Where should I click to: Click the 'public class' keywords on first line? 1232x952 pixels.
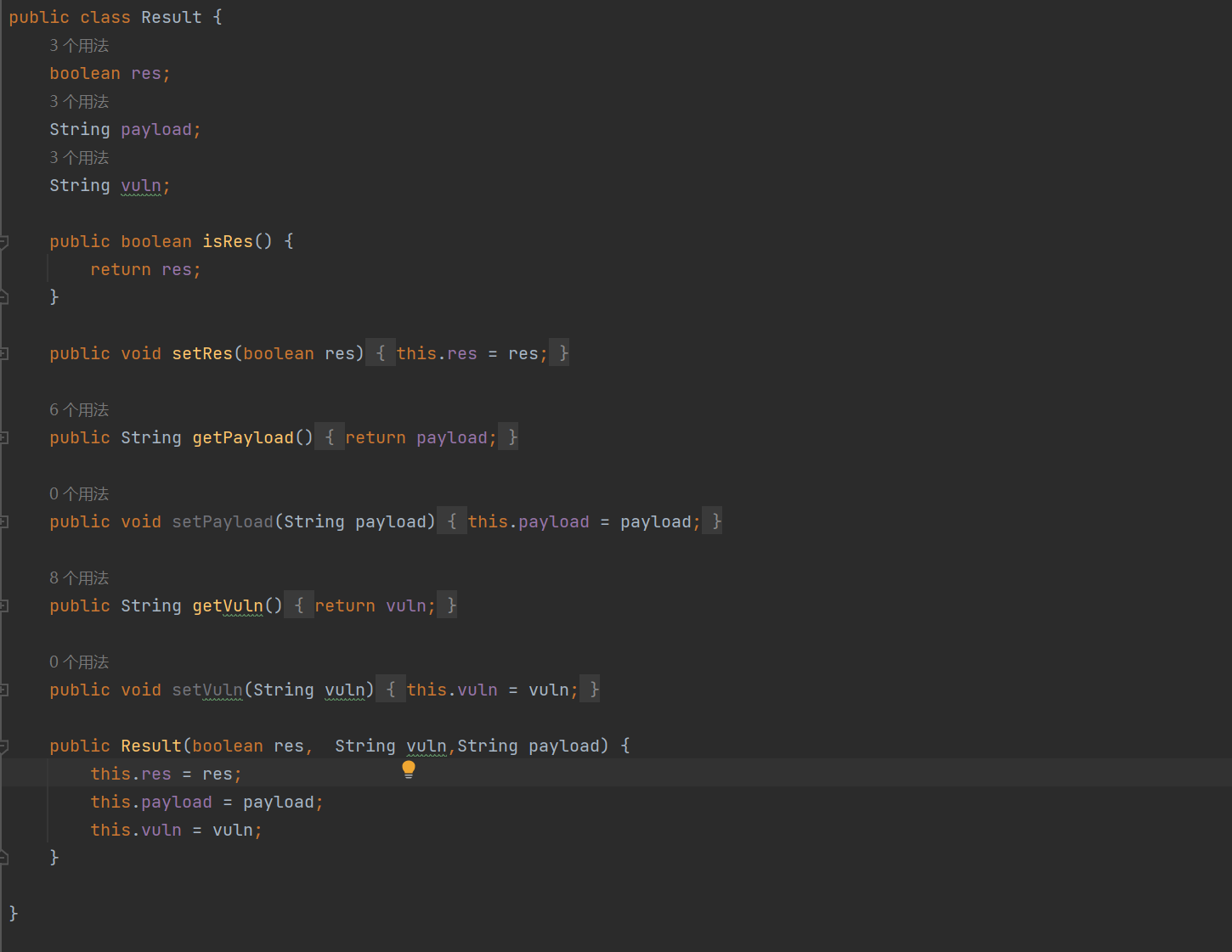click(70, 18)
